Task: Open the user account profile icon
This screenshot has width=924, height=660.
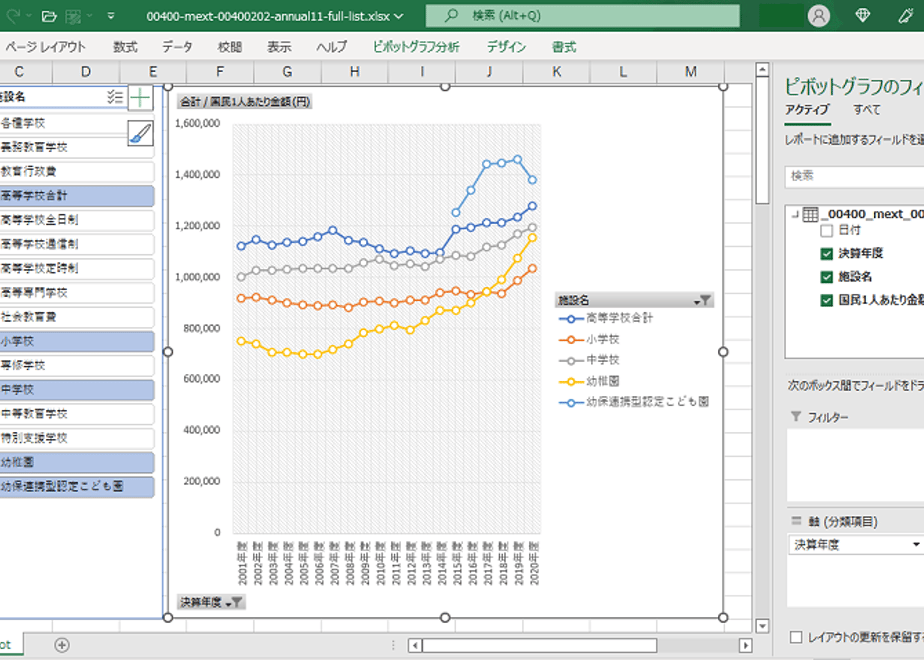Action: coord(819,16)
